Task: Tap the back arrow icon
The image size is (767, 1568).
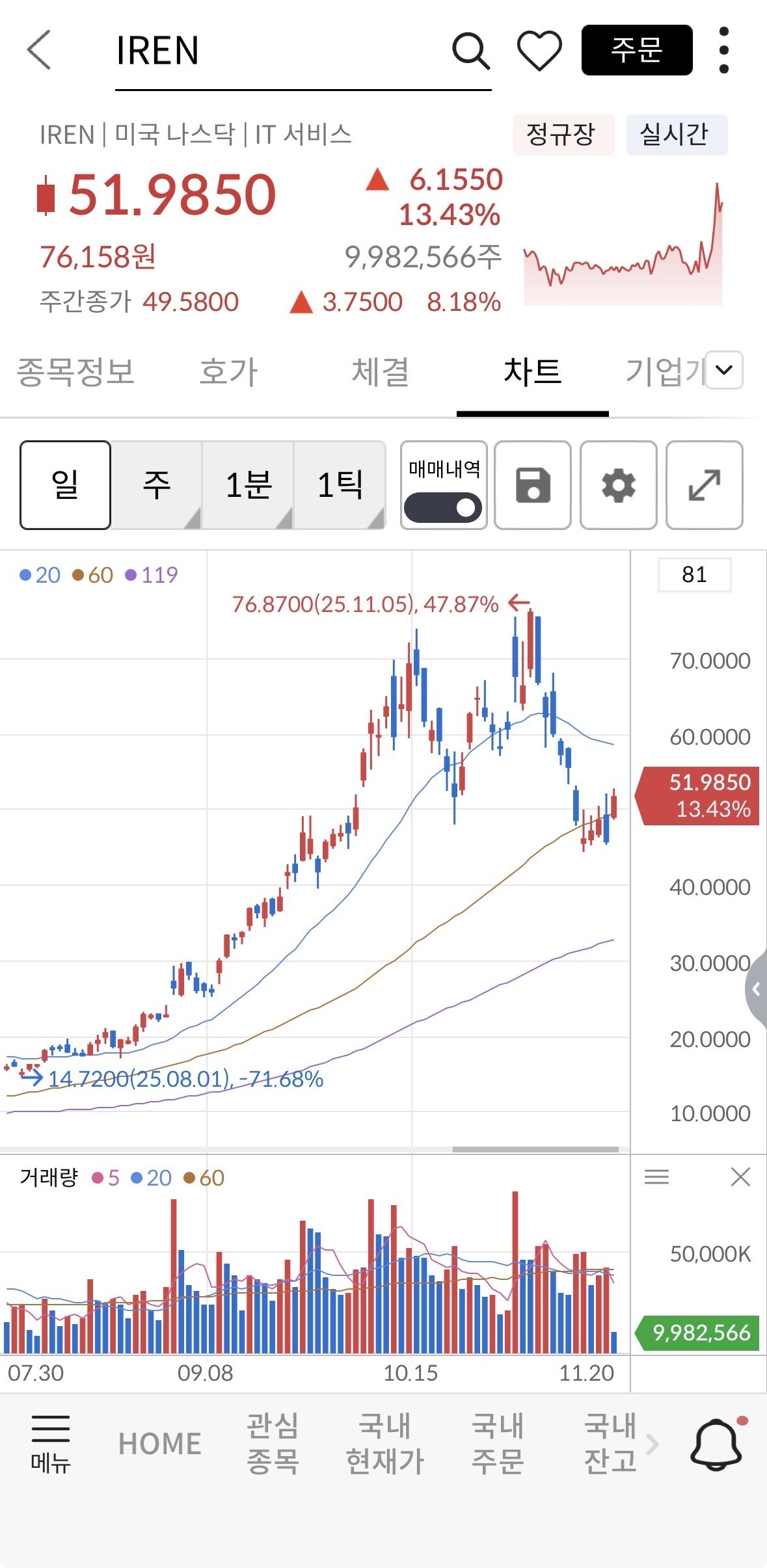Action: 39,50
